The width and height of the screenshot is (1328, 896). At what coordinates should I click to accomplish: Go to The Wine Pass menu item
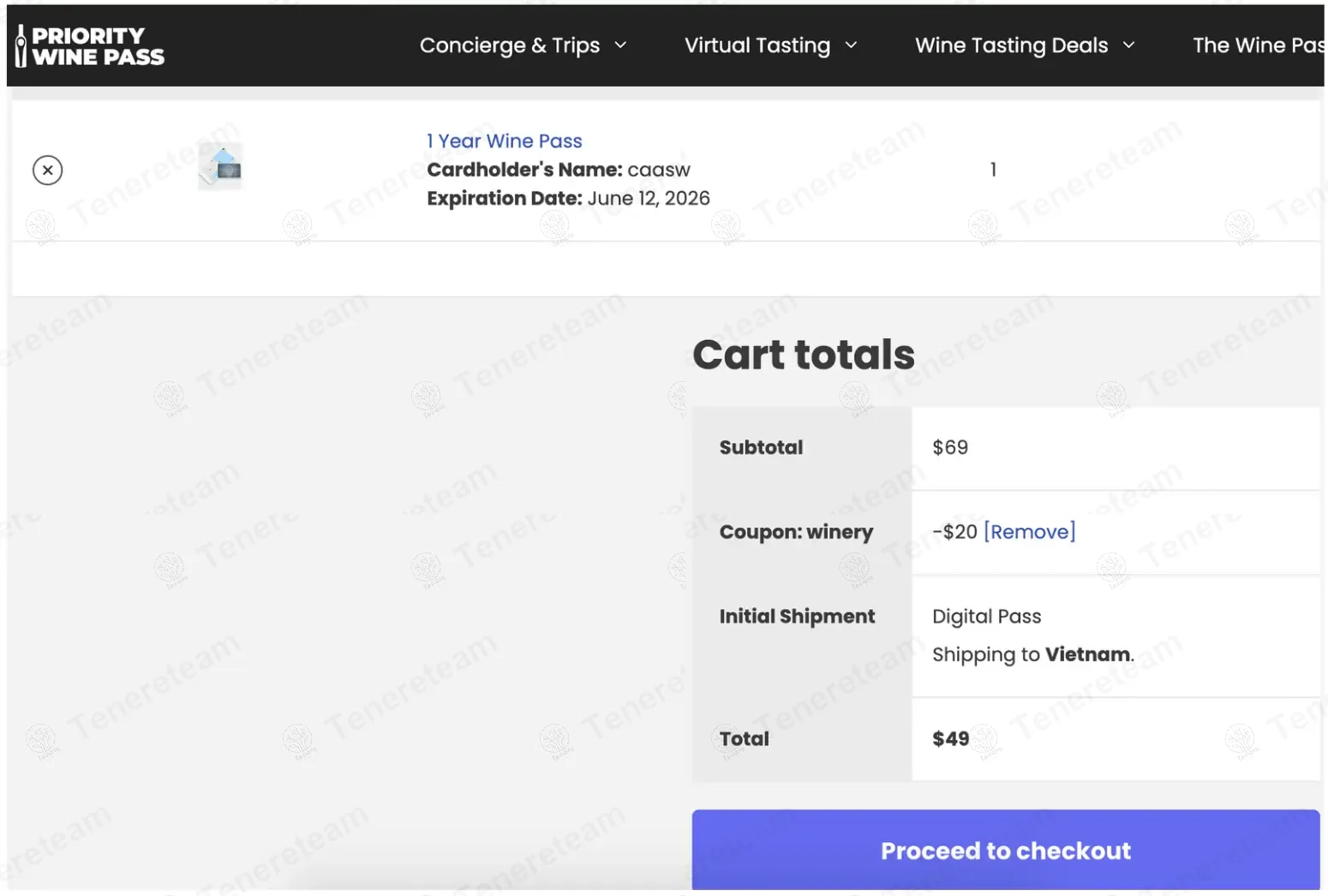tap(1257, 45)
